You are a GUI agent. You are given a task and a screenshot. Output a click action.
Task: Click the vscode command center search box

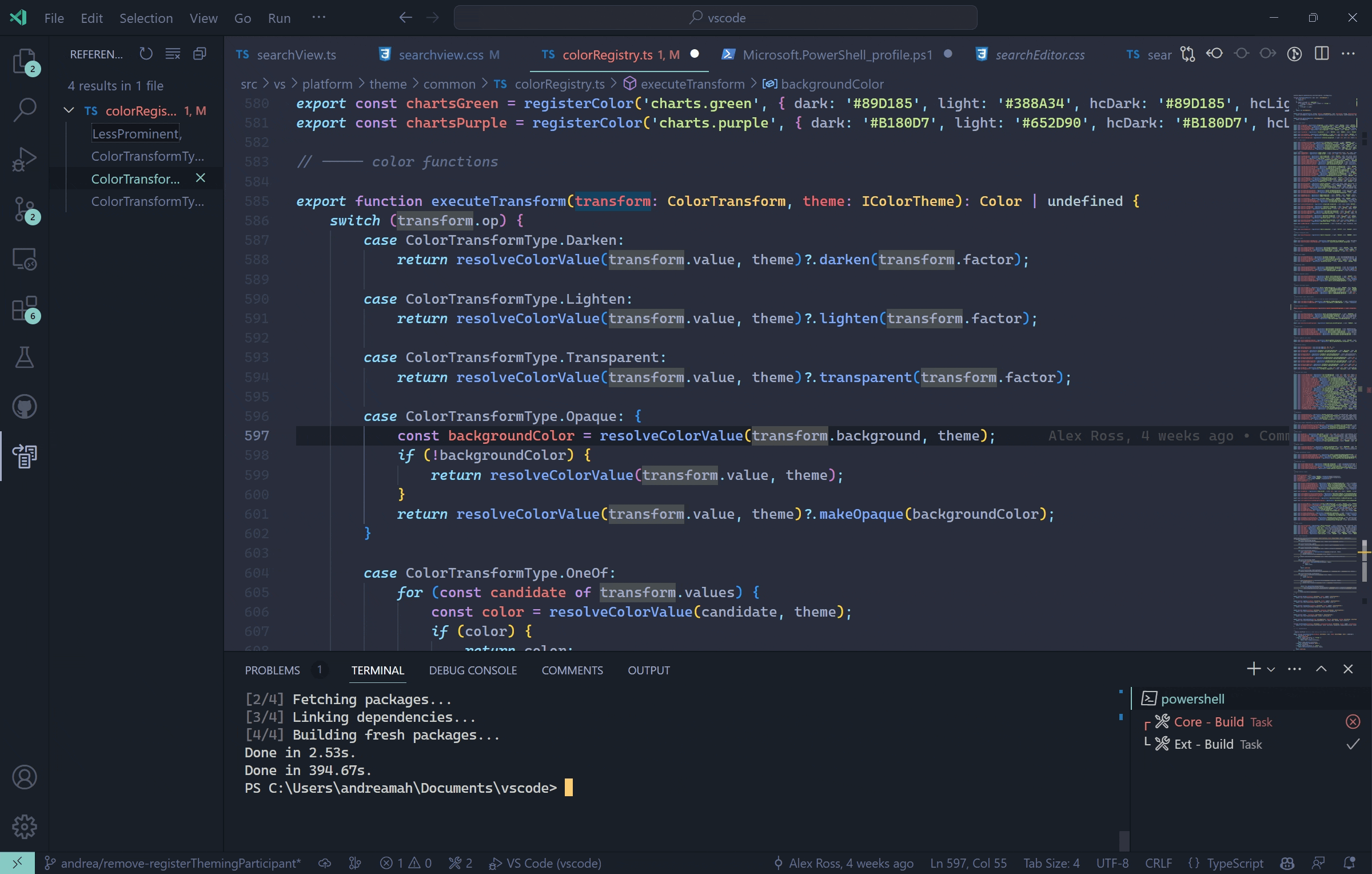(715, 18)
